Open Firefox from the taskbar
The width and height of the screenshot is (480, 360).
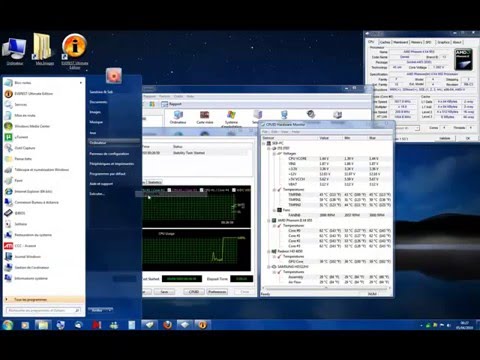click(167, 324)
